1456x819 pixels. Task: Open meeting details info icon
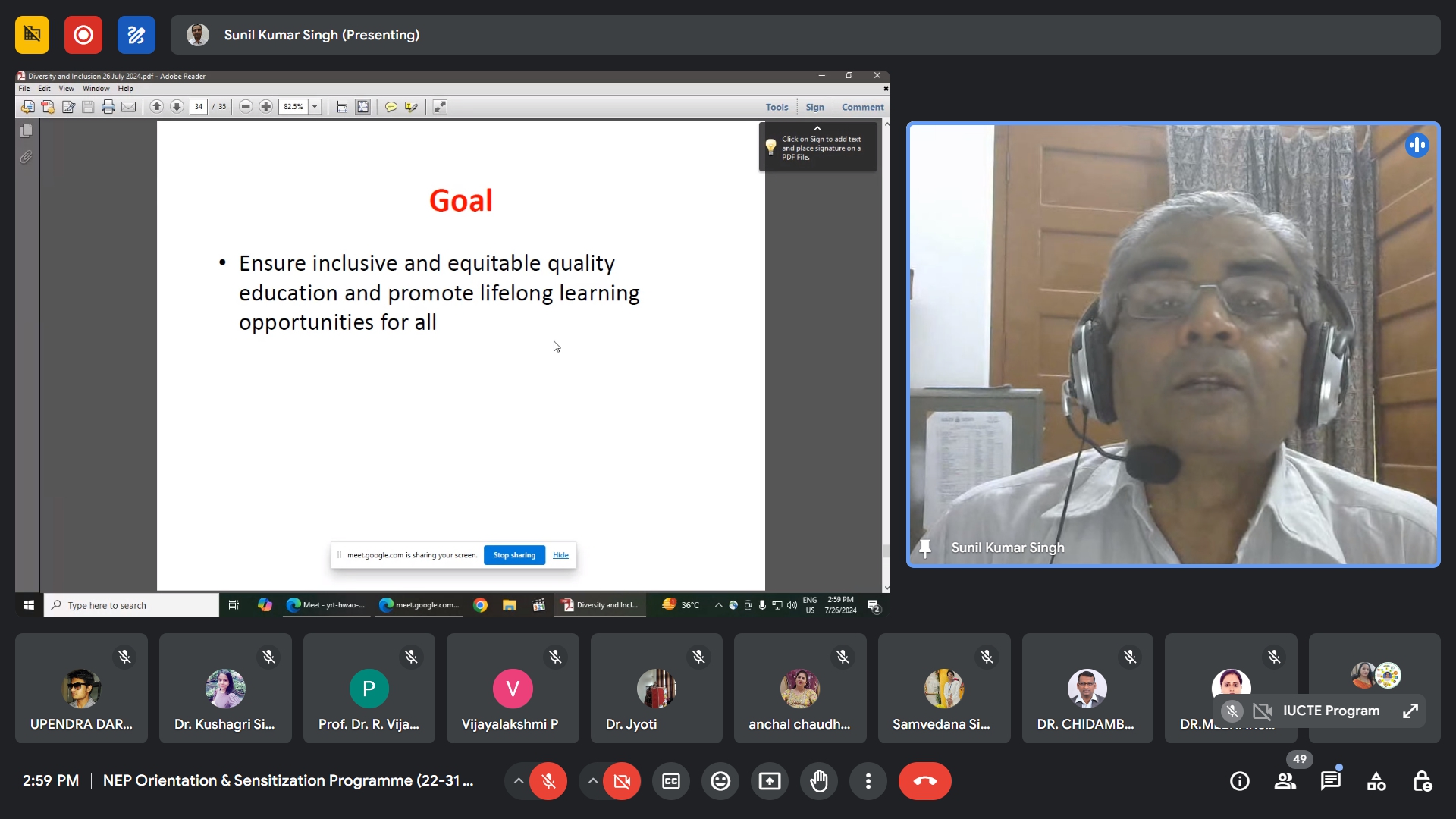tap(1240, 781)
